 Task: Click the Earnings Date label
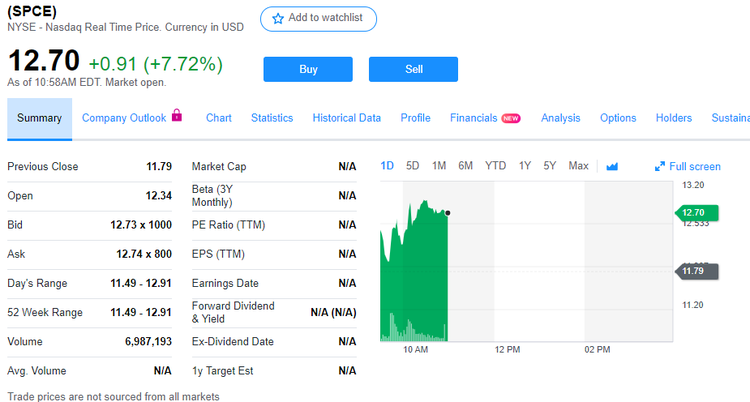(225, 283)
